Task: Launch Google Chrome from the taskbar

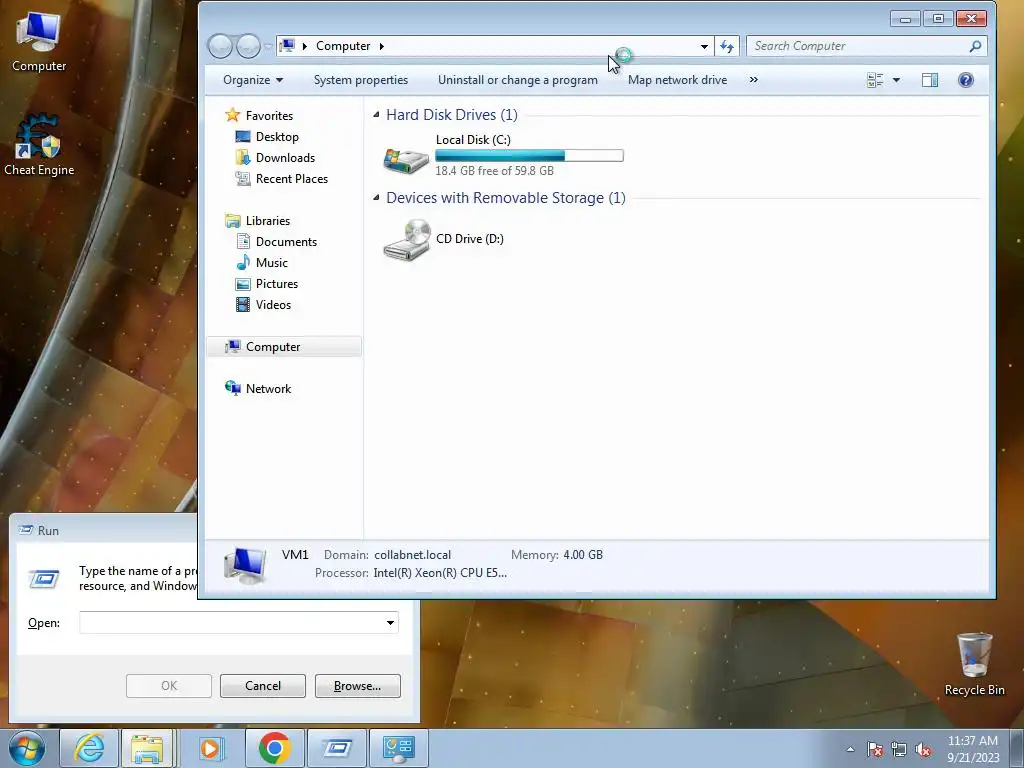Action: point(274,748)
